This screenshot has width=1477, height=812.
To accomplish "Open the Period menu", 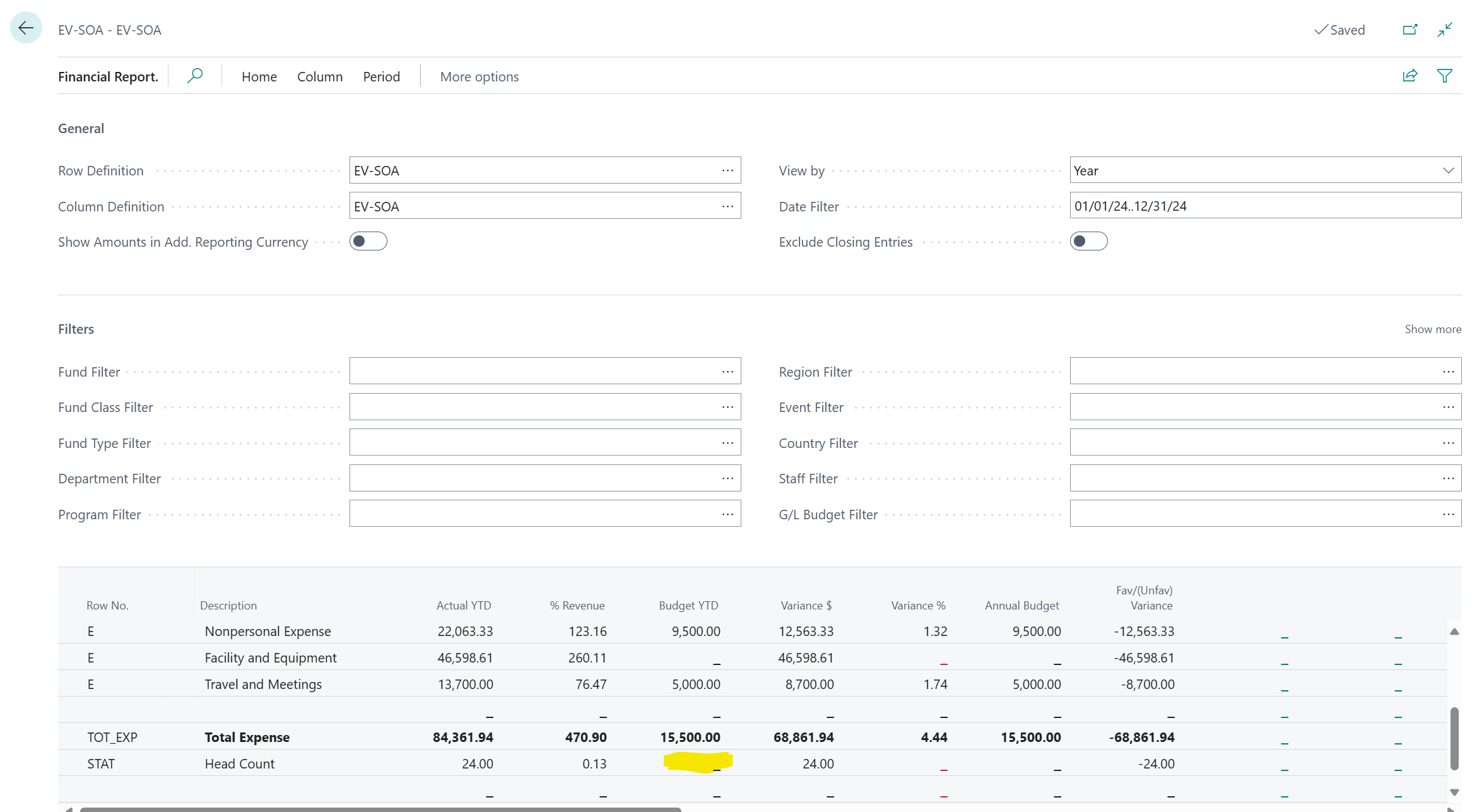I will [381, 76].
